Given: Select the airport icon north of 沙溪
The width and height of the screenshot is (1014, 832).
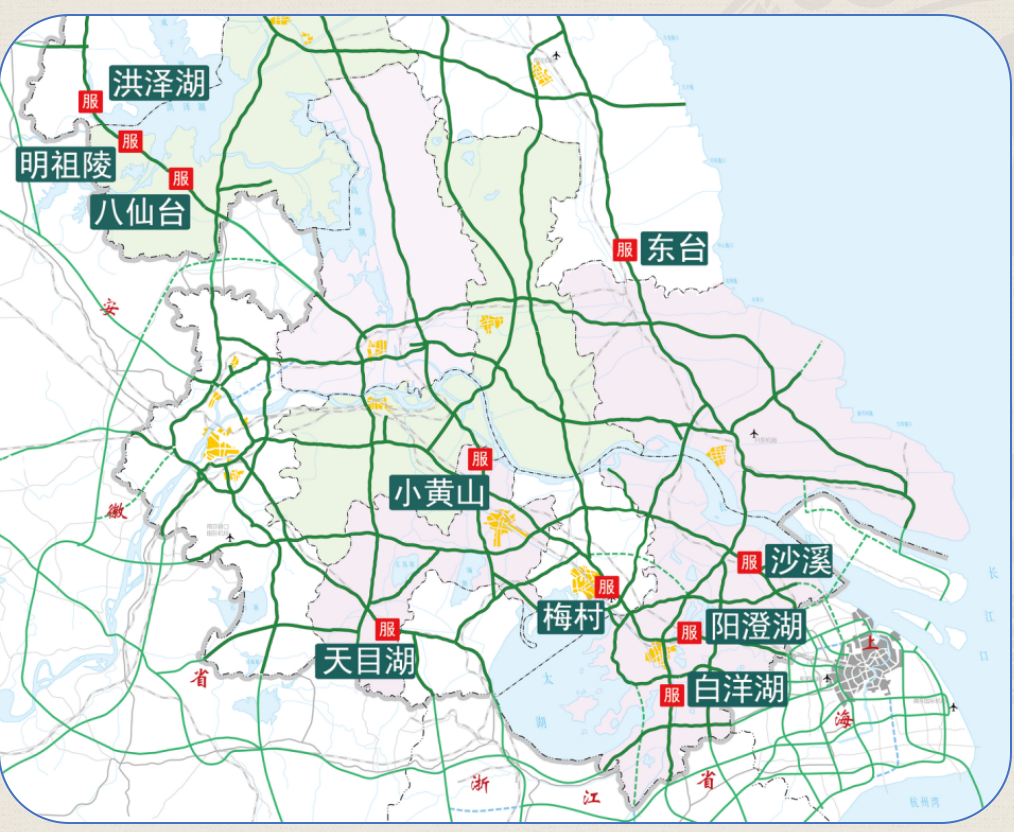Looking at the screenshot, I should pos(754,433).
